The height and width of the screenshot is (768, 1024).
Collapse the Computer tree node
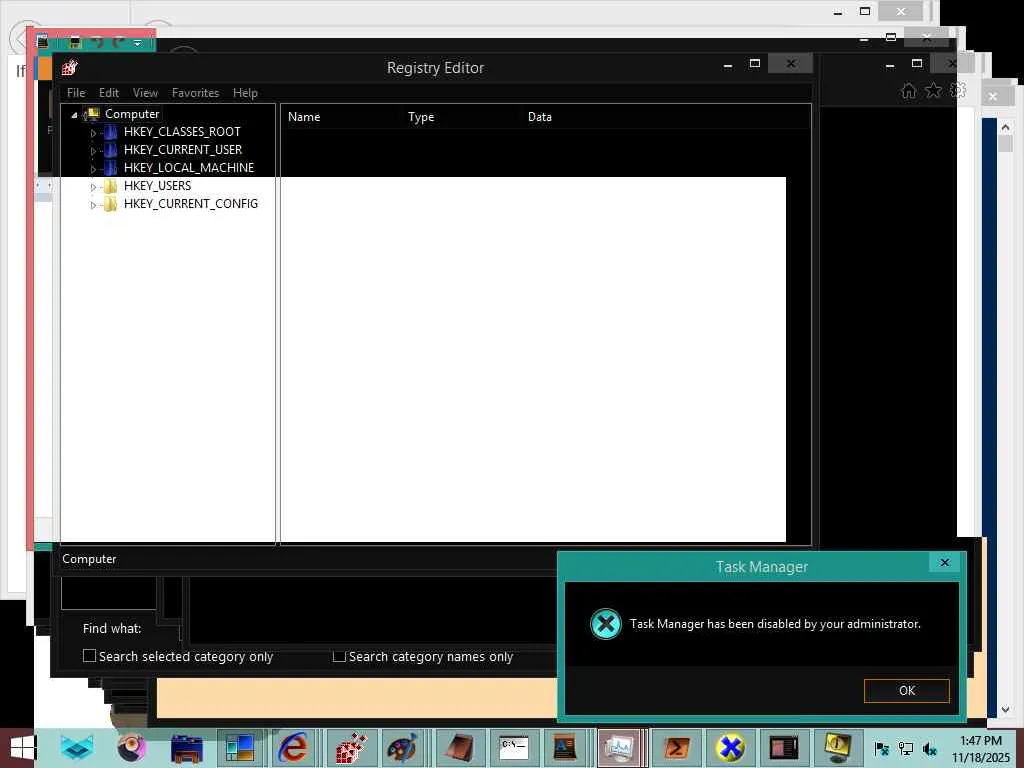(x=74, y=115)
